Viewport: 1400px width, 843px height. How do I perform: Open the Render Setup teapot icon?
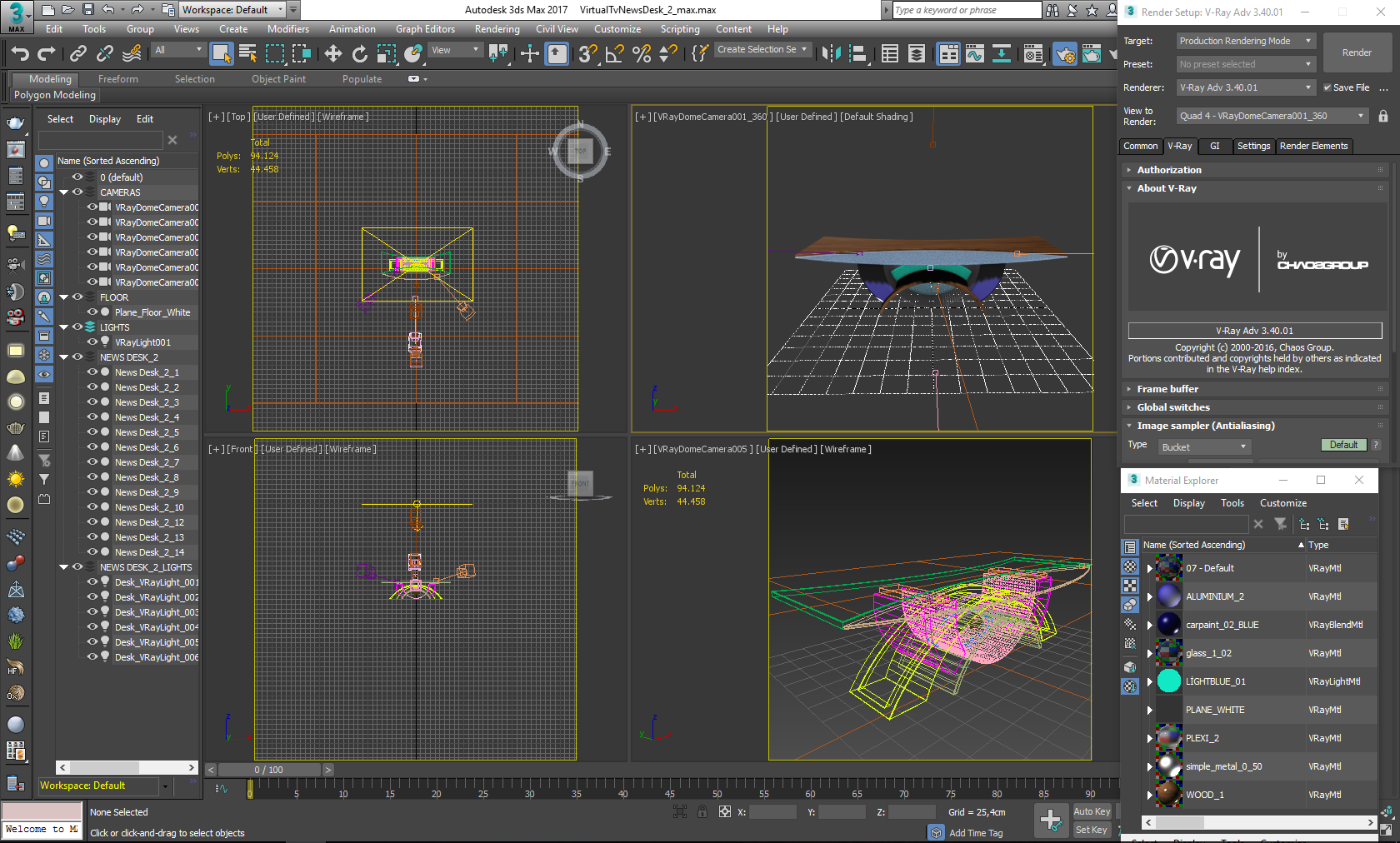pos(1065,54)
